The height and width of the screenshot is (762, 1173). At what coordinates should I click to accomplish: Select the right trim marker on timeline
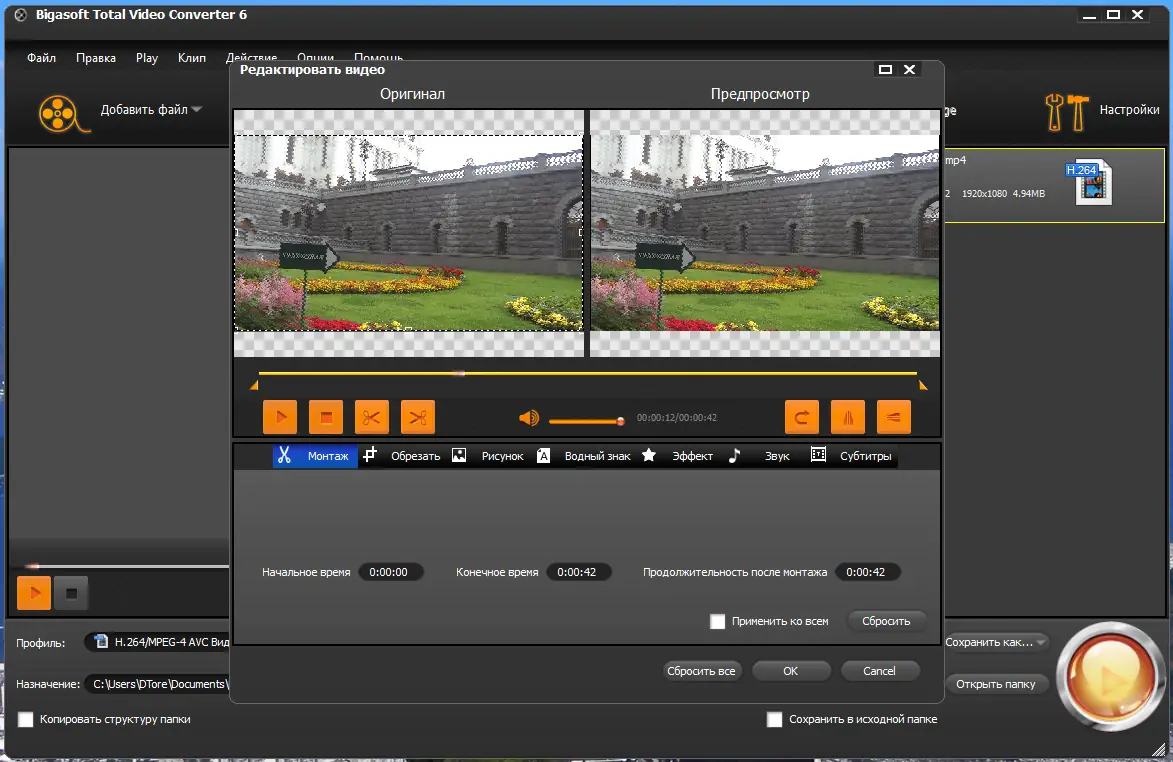pos(922,385)
